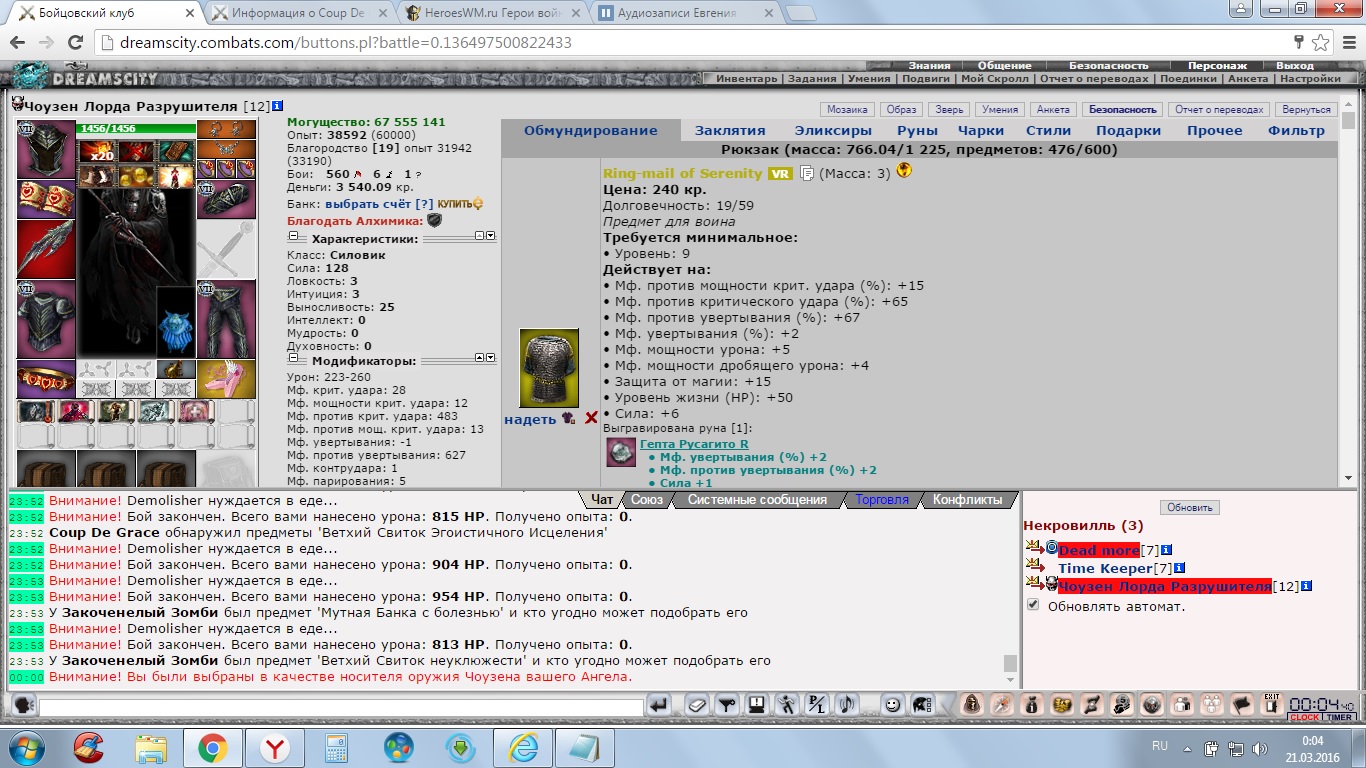Click the body armor equipment slot
1366x768 pixels.
point(46,319)
